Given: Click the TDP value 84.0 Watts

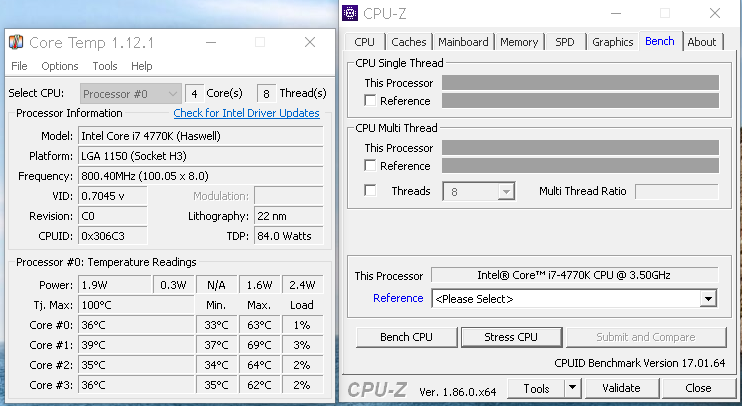Looking at the screenshot, I should [x=289, y=236].
